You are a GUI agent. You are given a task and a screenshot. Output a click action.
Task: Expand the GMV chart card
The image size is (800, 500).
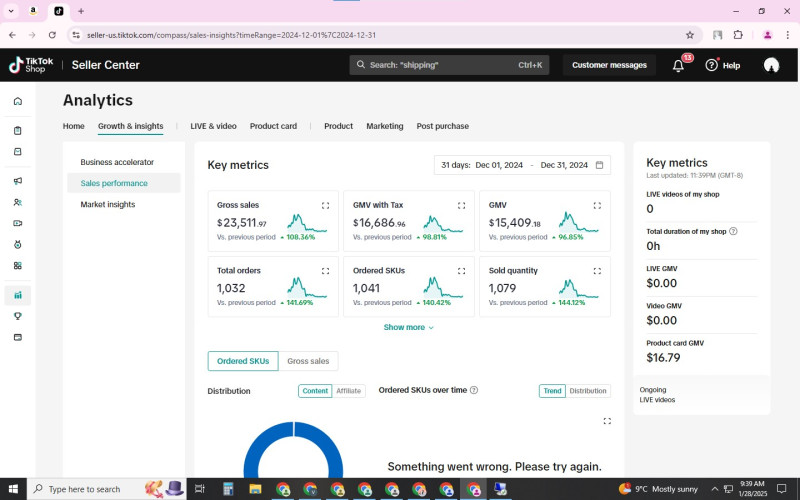click(597, 206)
